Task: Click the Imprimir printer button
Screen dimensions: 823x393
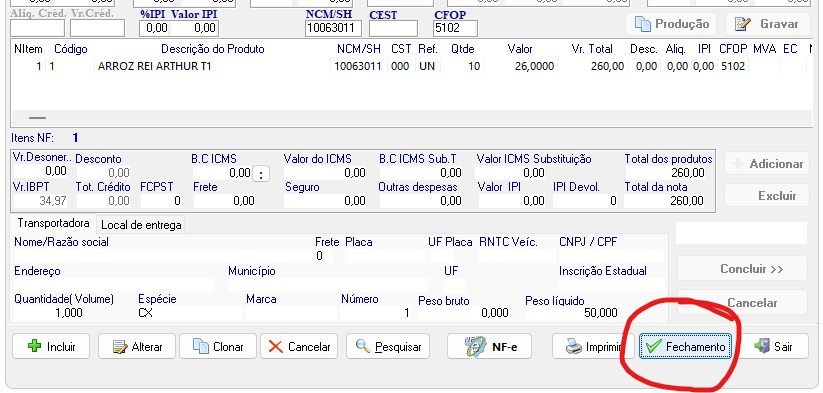Action: coord(594,346)
